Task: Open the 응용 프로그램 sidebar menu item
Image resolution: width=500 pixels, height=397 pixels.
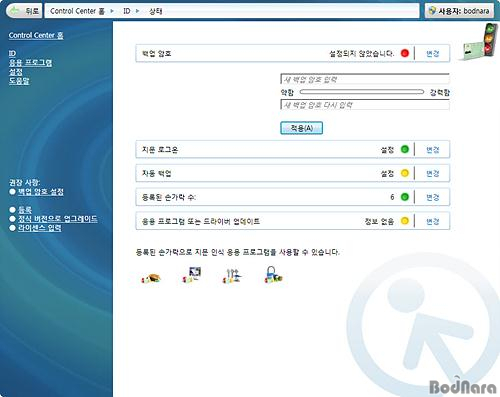Action: click(x=30, y=63)
